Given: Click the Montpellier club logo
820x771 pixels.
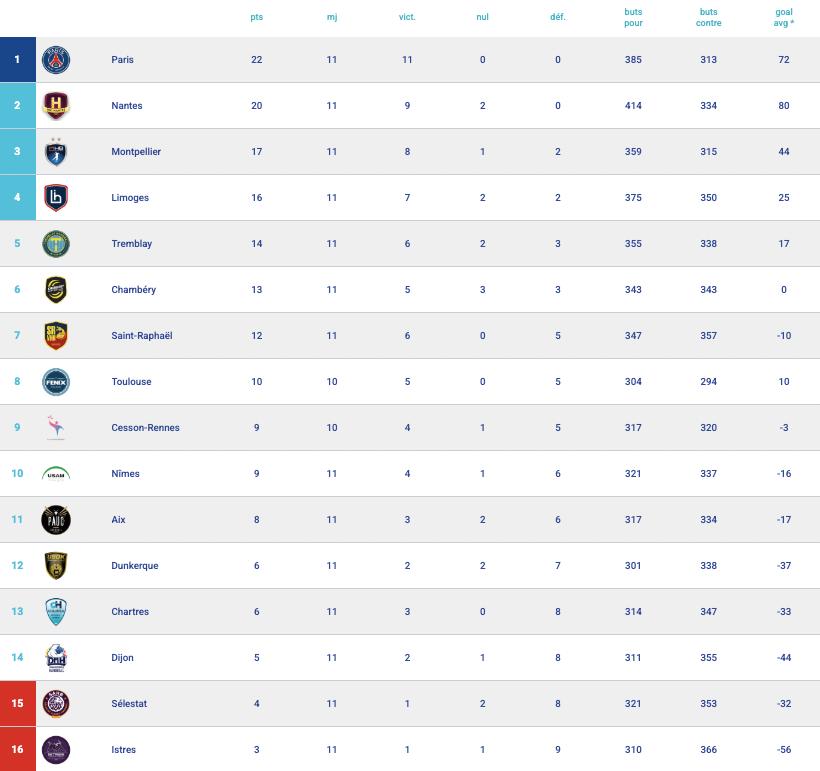Looking at the screenshot, I should pos(56,152).
